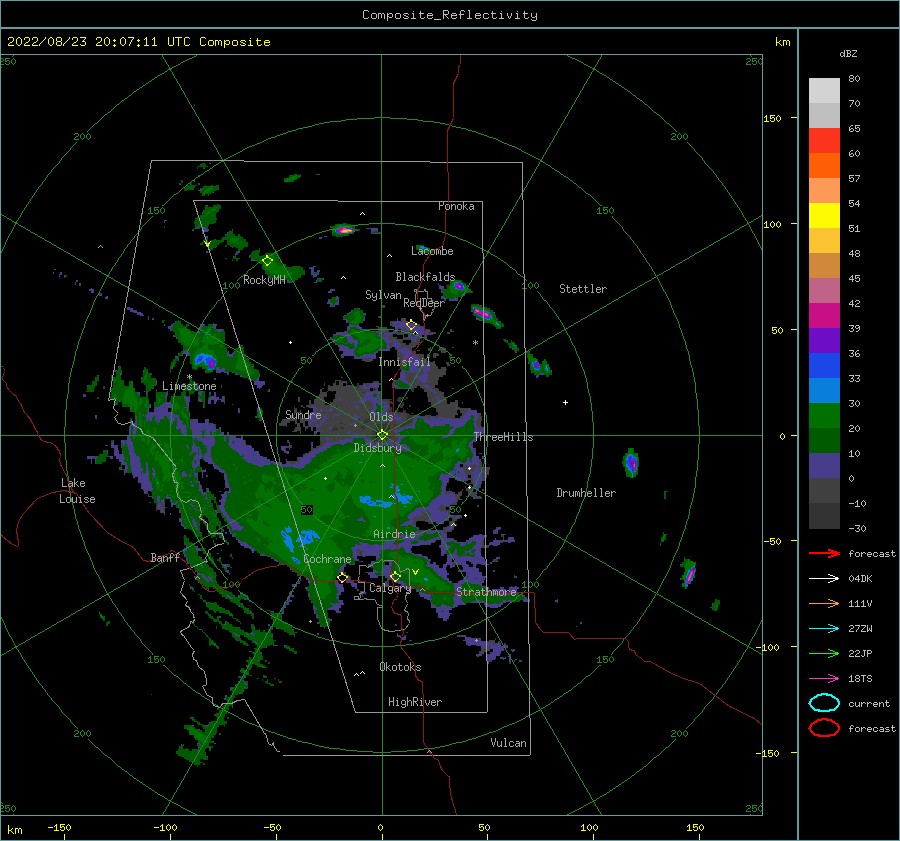This screenshot has width=900, height=841.
Task: Click the yellow diamond marker near RedDeer
Action: point(411,325)
